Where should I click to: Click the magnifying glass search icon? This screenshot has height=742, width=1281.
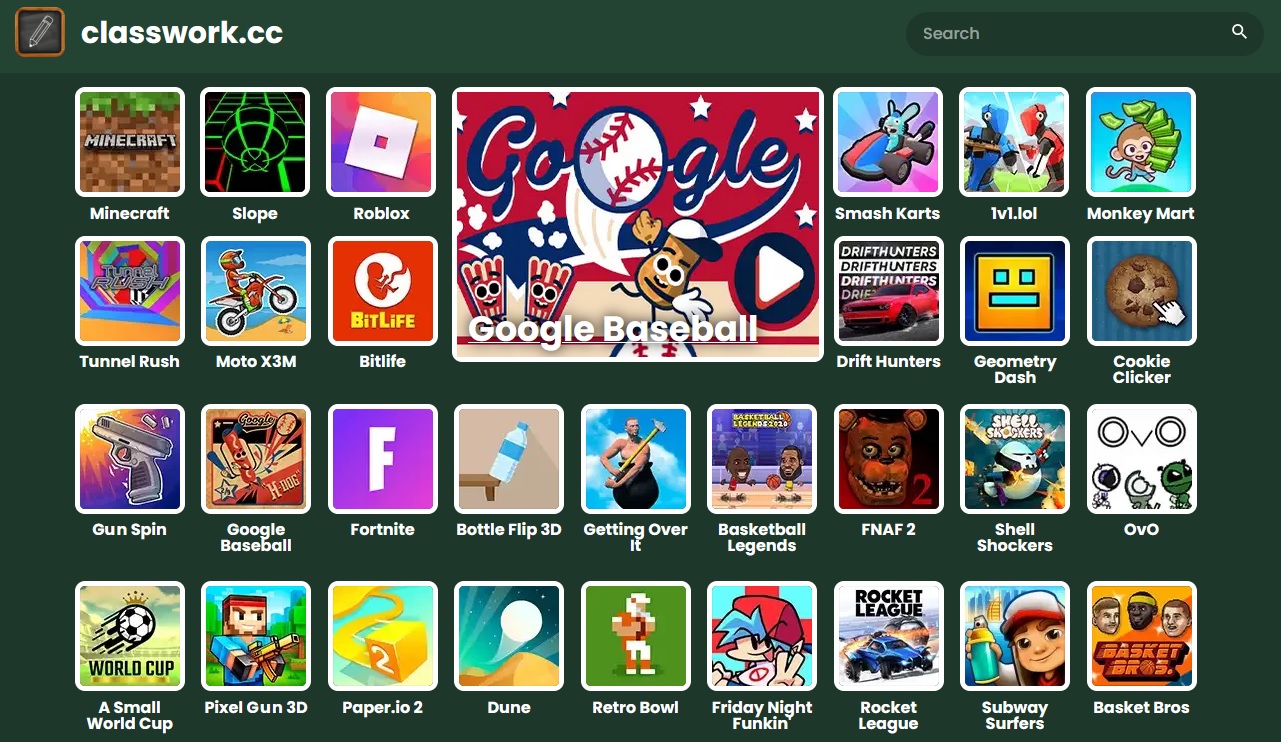1239,32
